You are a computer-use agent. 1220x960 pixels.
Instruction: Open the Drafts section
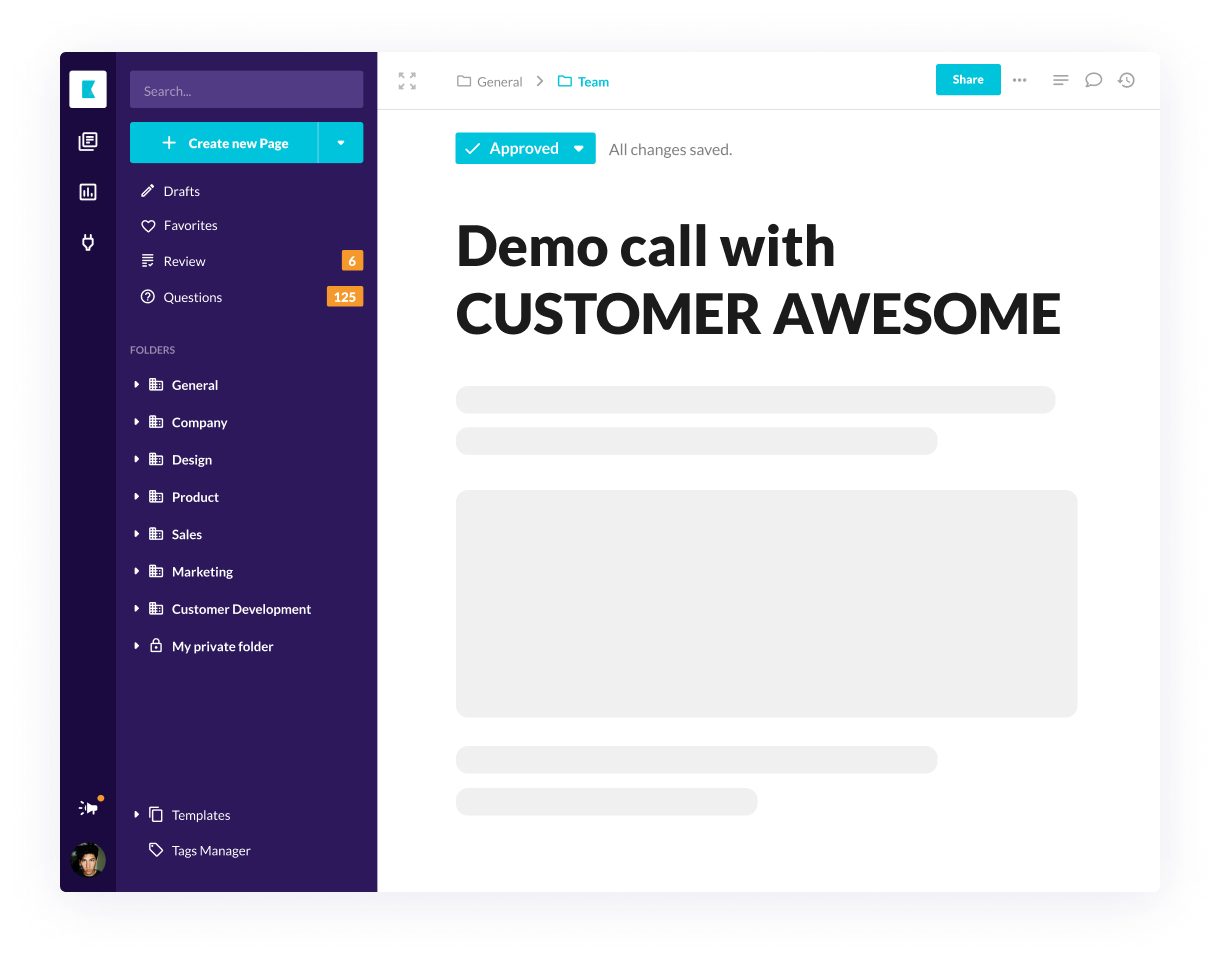tap(181, 191)
